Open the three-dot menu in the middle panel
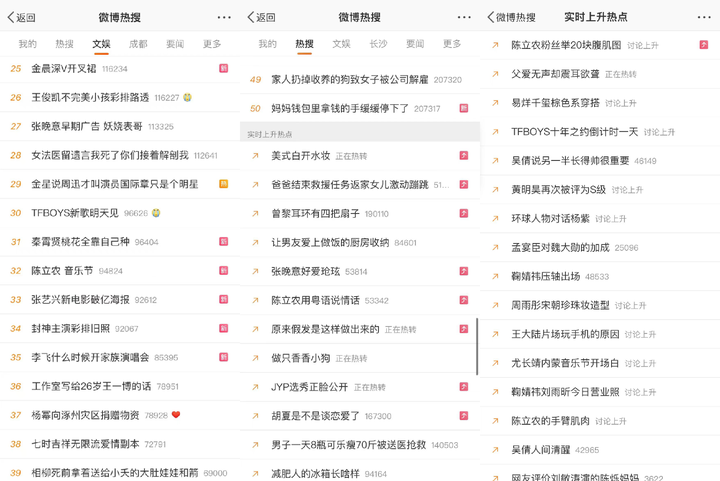This screenshot has width=720, height=481. tap(464, 17)
